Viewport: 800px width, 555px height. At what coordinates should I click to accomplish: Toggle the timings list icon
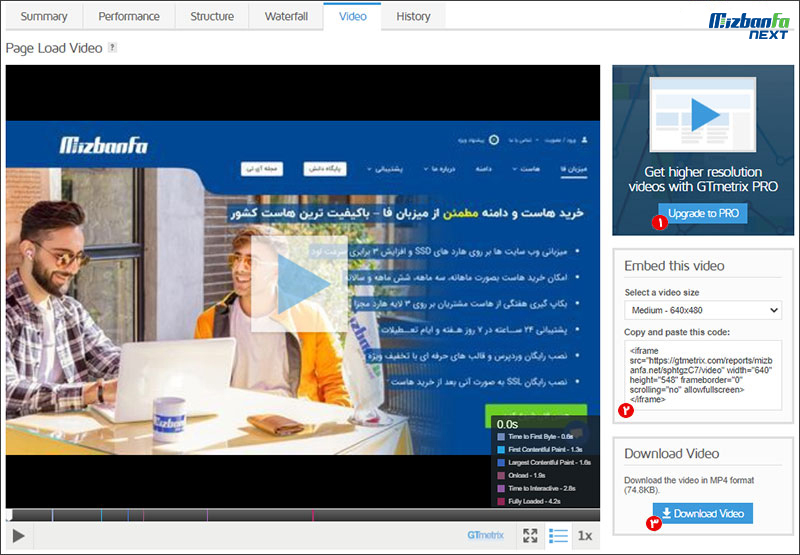(558, 536)
